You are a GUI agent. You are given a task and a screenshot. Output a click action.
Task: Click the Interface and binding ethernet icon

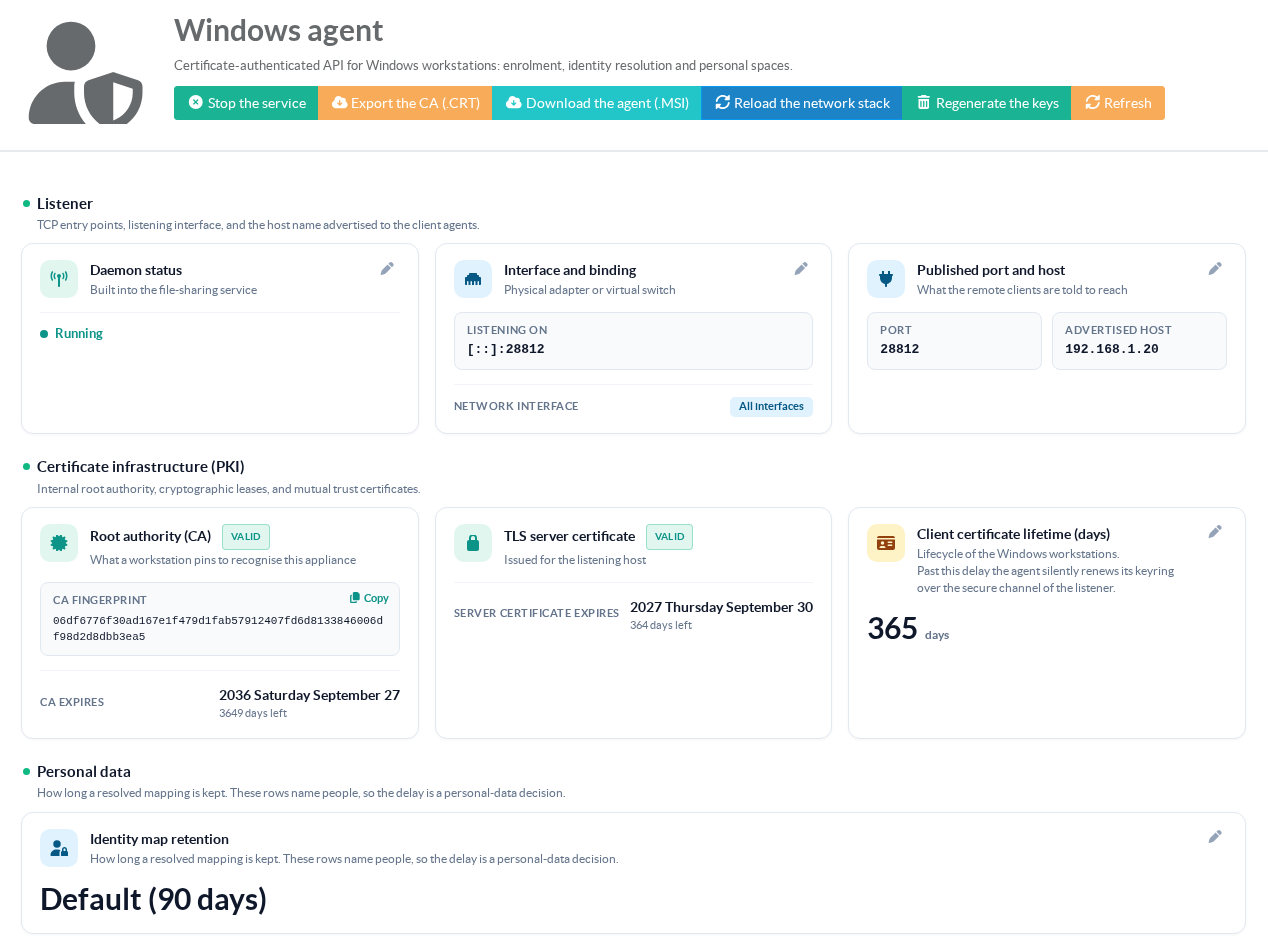click(x=473, y=279)
